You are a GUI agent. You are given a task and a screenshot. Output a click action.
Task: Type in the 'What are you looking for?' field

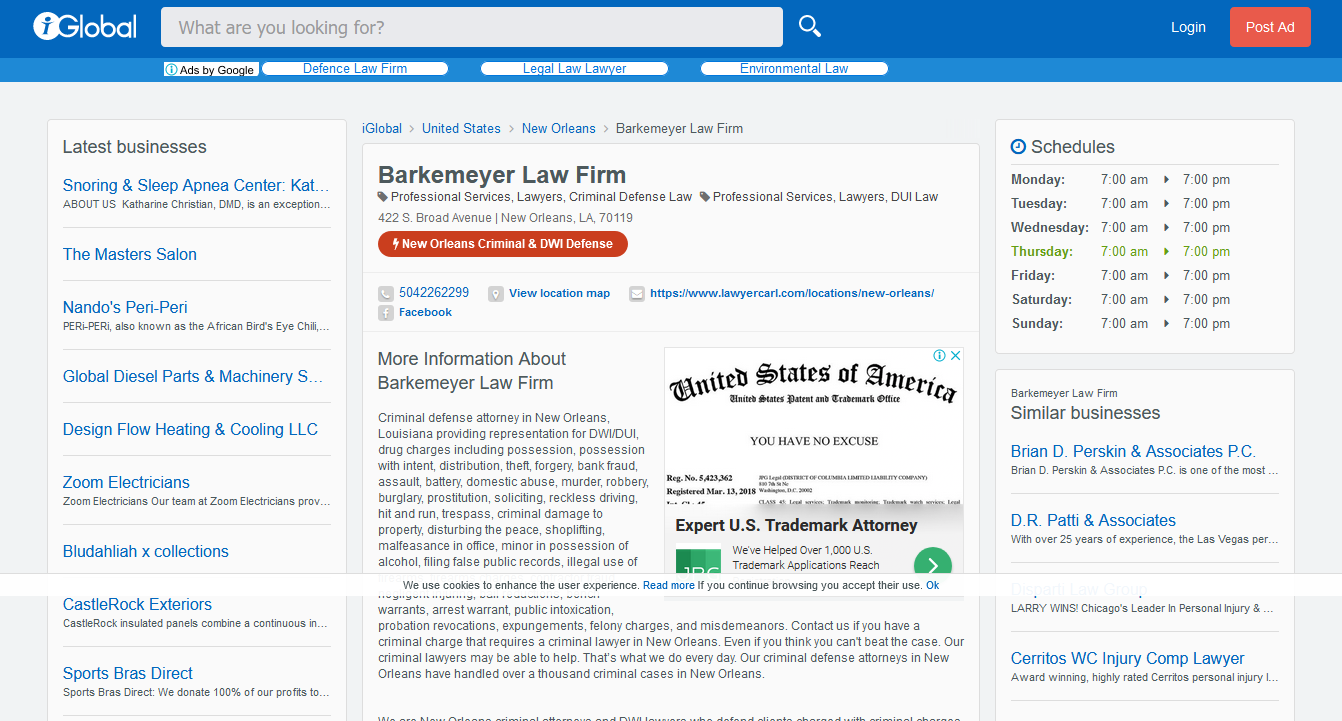(471, 27)
